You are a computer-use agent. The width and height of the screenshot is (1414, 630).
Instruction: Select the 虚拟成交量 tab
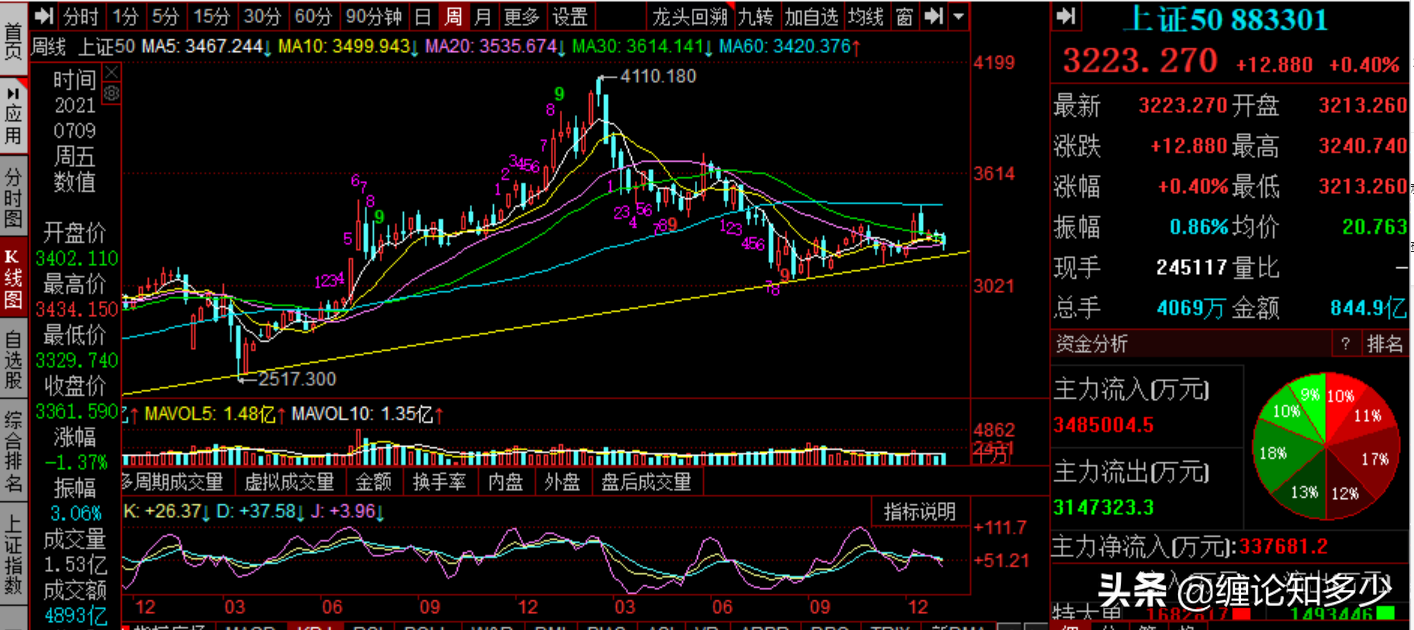pyautogui.click(x=290, y=482)
